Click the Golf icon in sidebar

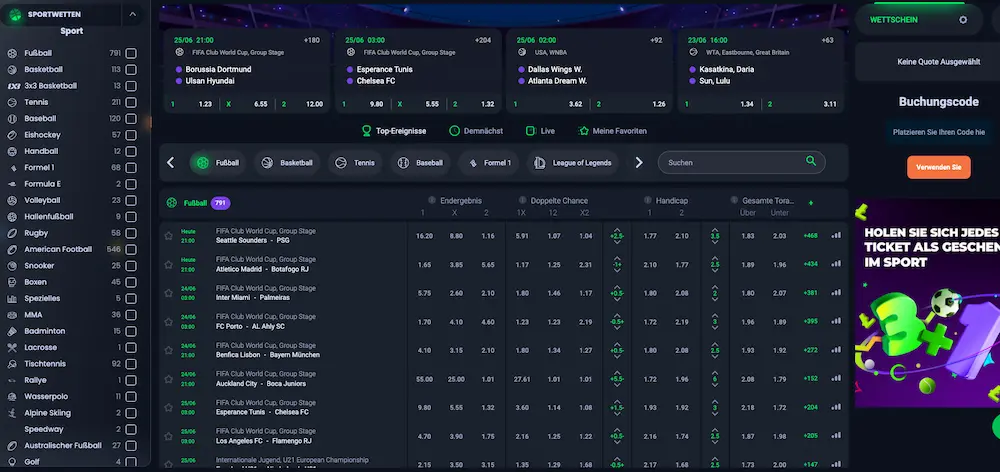[x=12, y=462]
